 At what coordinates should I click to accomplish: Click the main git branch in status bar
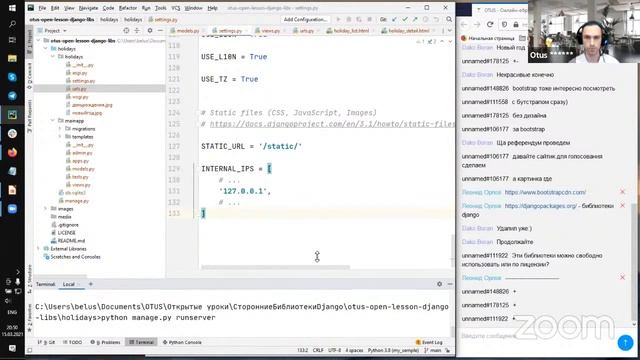(433, 350)
